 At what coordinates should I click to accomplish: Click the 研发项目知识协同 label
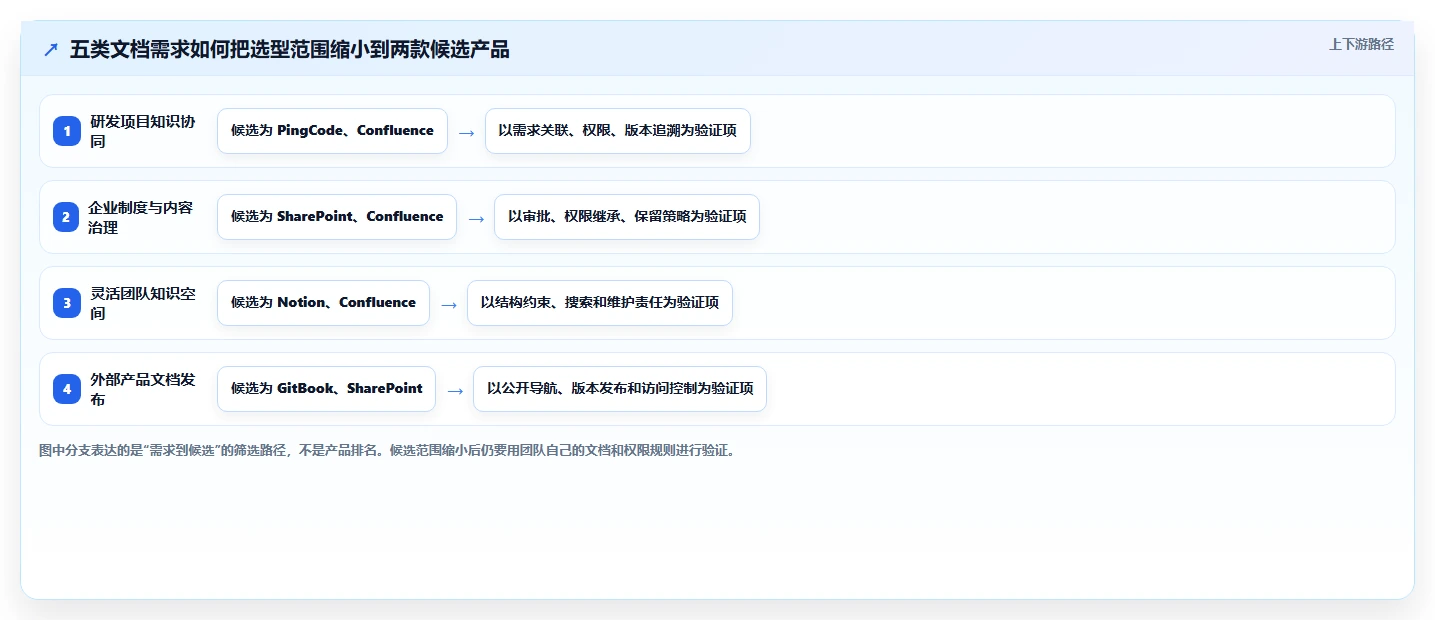[143, 131]
